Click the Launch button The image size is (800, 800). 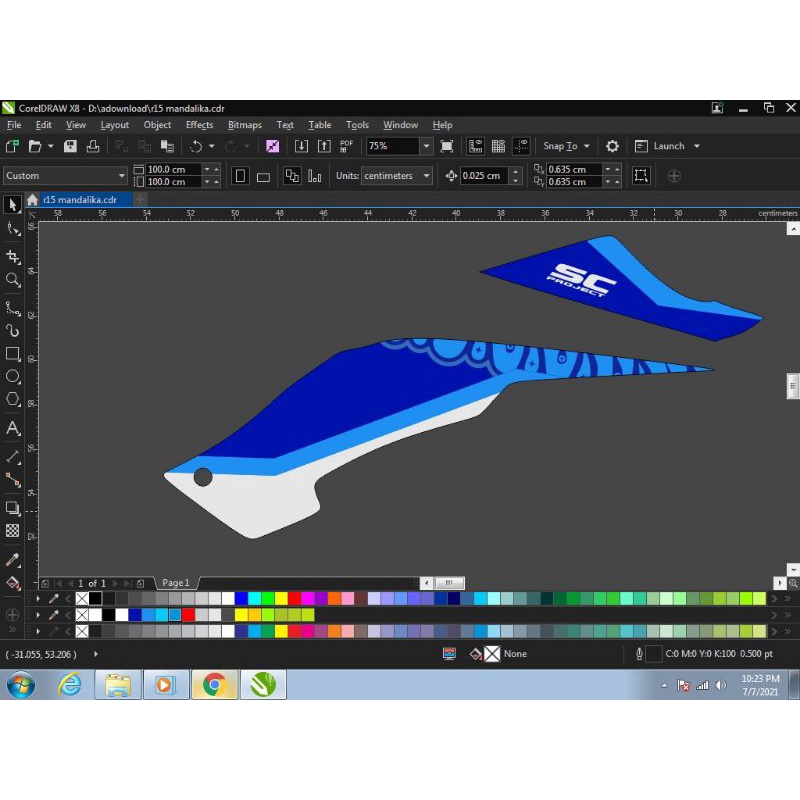click(668, 146)
